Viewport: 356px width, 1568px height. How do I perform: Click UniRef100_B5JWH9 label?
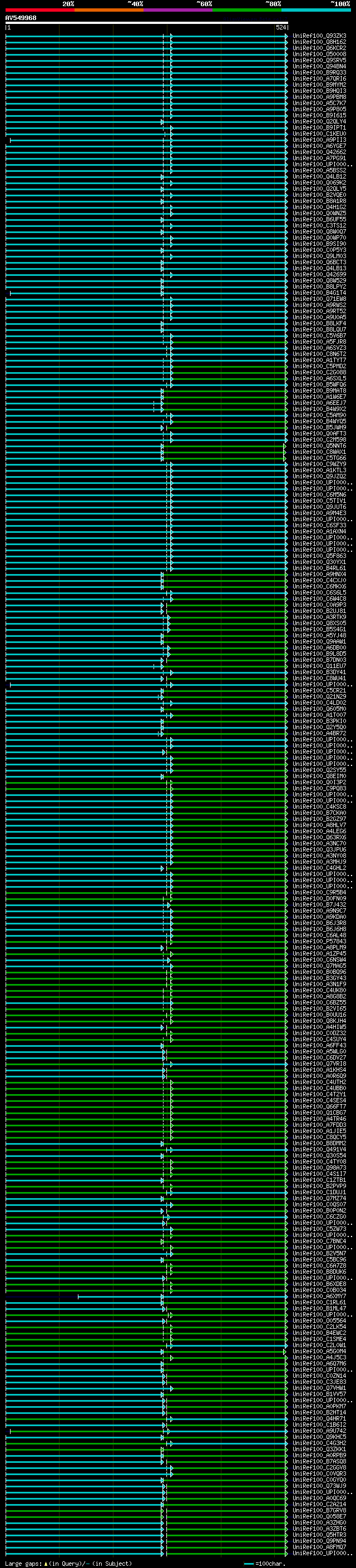tap(319, 427)
